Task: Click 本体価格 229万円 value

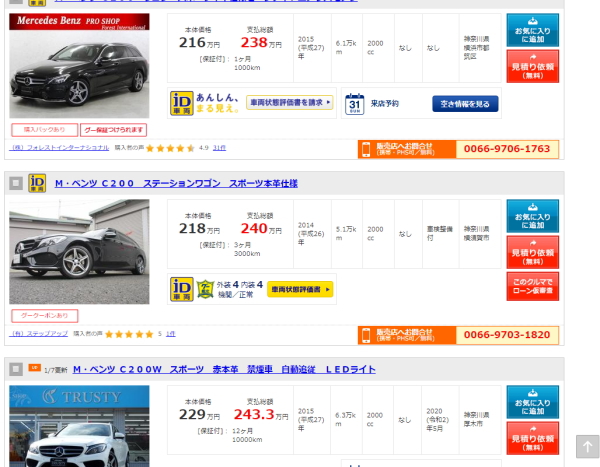Action: [199, 415]
